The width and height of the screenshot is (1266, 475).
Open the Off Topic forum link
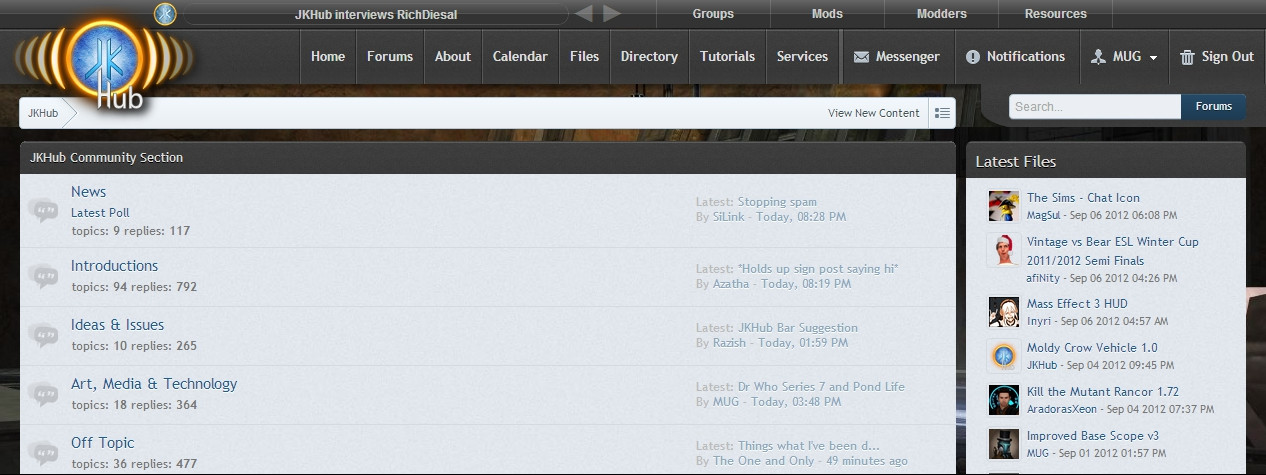(x=102, y=443)
